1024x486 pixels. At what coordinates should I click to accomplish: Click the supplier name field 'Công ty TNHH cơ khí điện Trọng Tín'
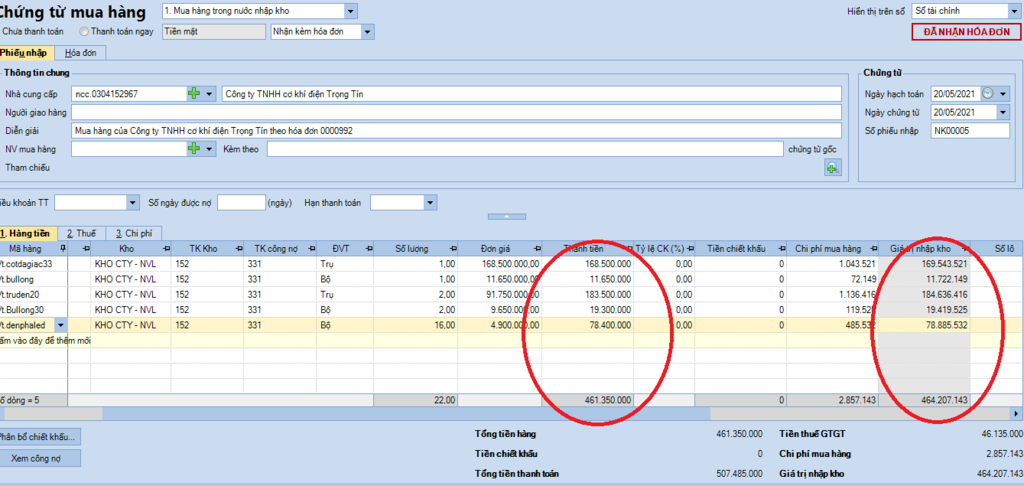point(532,94)
